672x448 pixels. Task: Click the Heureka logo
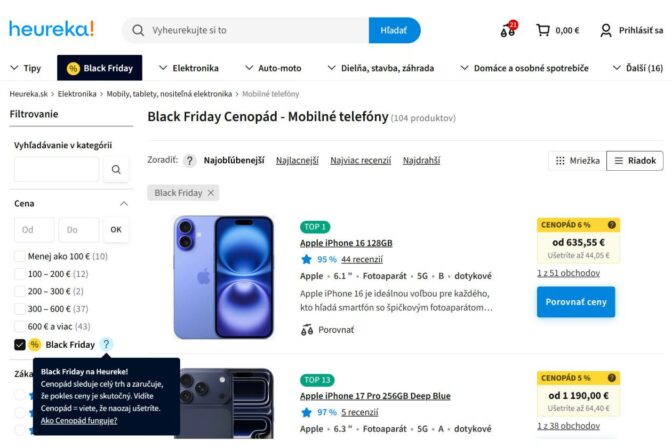(52, 29)
